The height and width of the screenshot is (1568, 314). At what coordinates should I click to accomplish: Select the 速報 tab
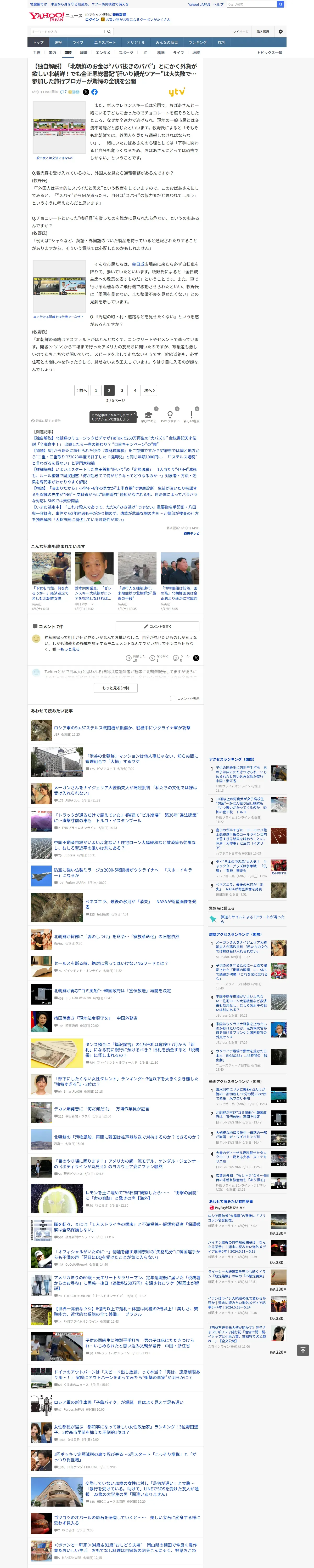point(58,43)
